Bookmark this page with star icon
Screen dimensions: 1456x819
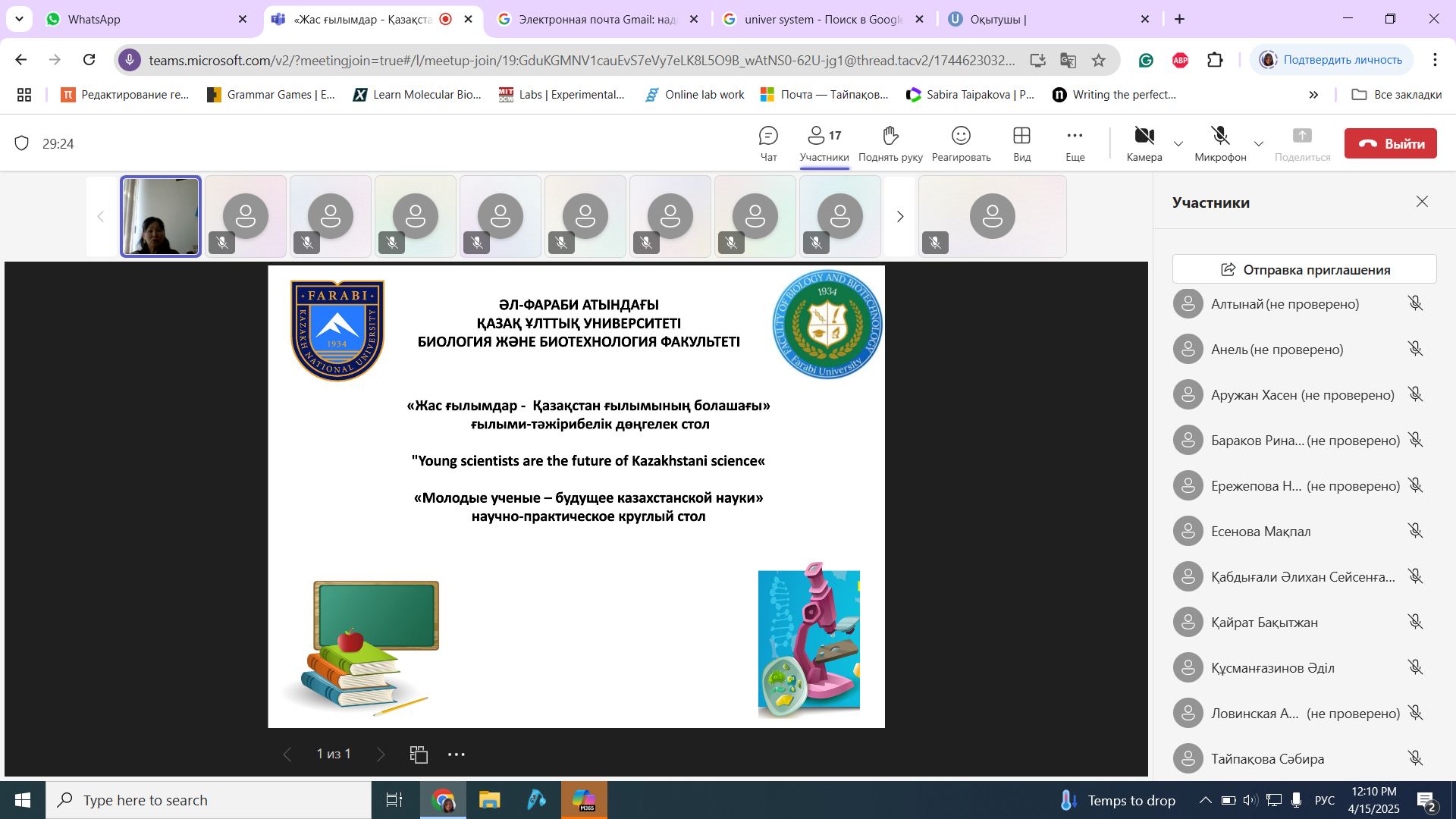point(1098,60)
